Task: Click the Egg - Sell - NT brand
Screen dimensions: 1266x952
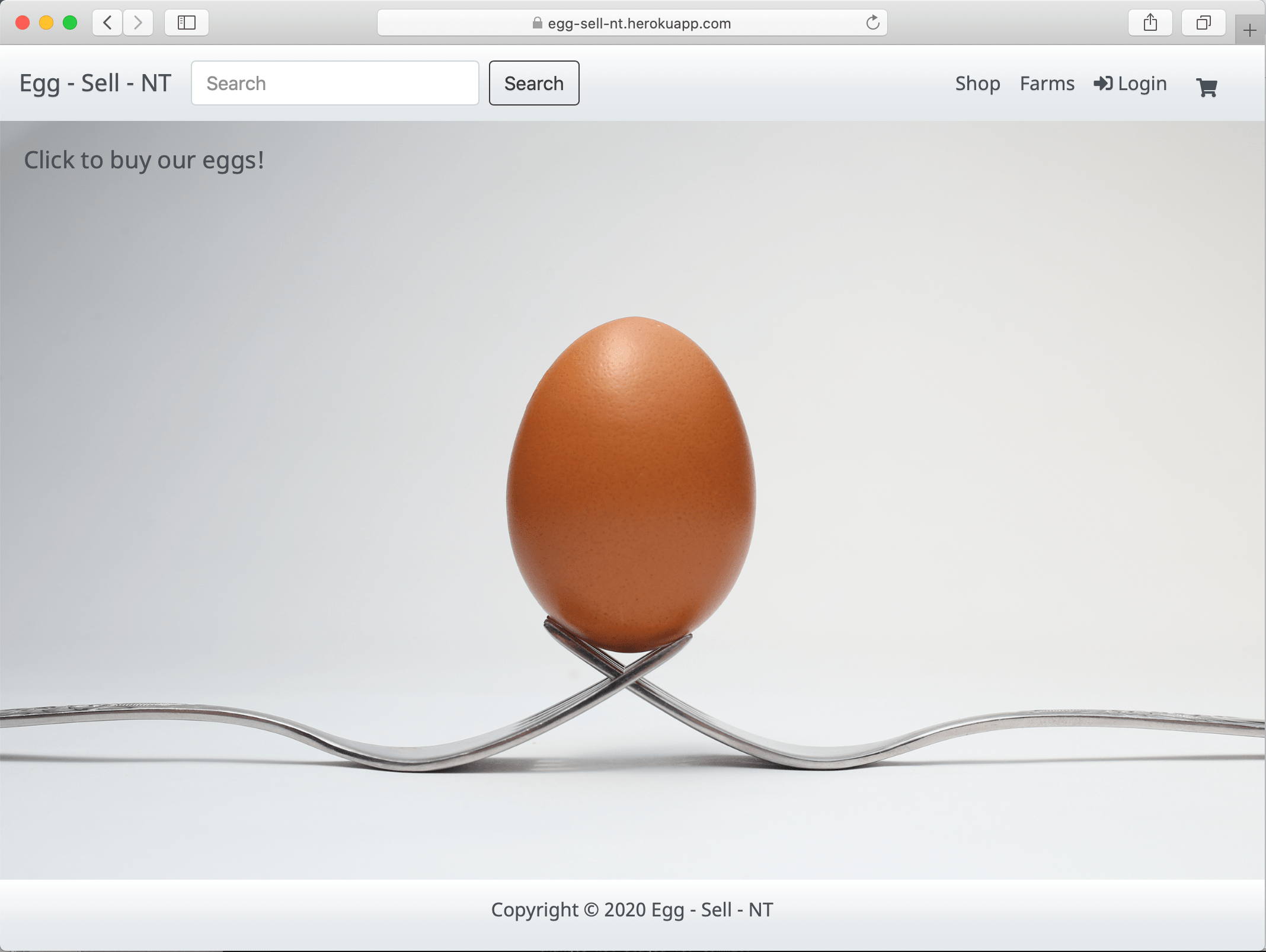Action: point(95,84)
